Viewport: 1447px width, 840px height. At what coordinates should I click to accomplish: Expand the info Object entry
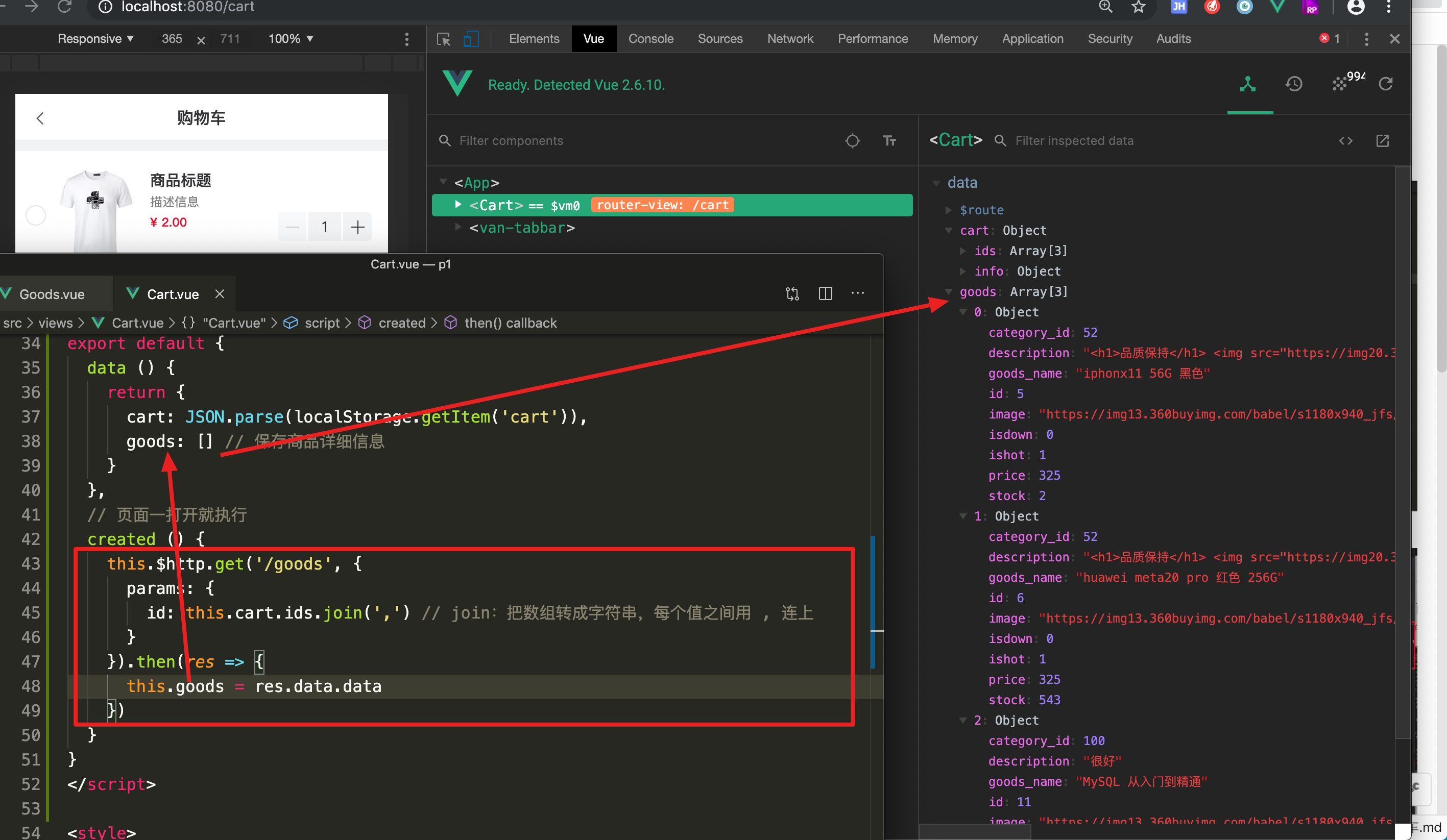[x=963, y=271]
